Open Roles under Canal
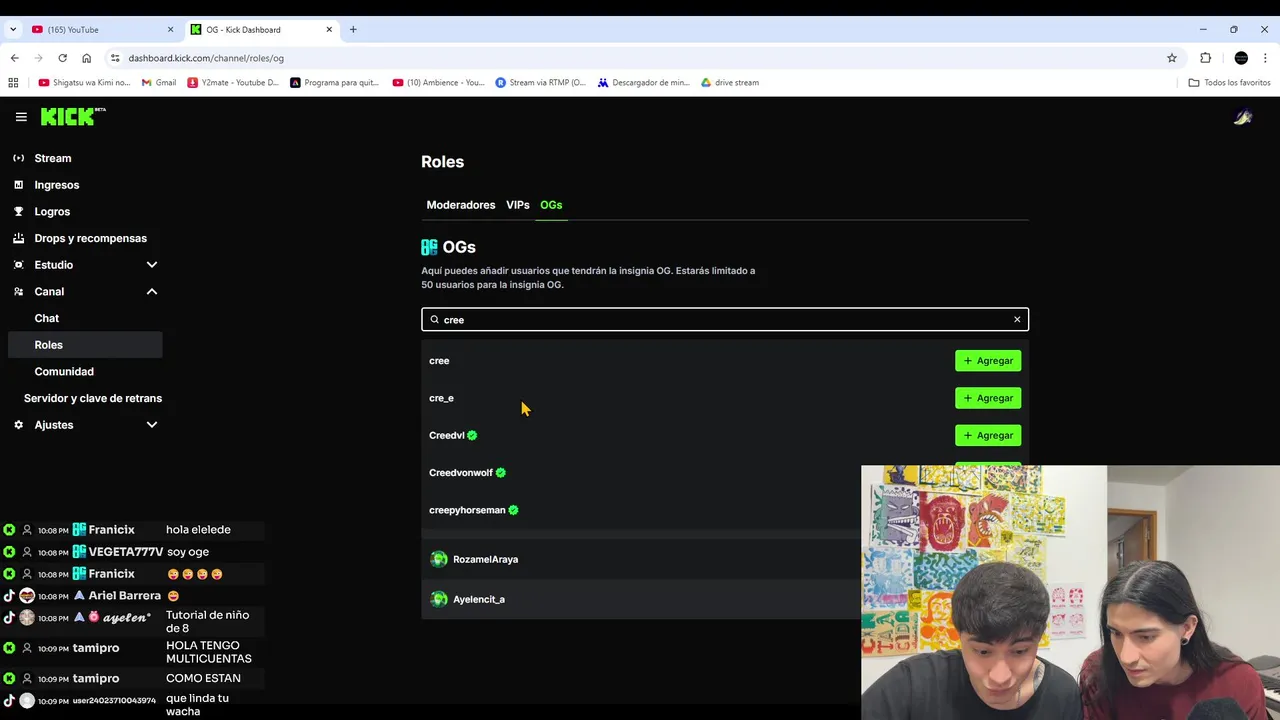The height and width of the screenshot is (720, 1280). pyautogui.click(x=85, y=345)
